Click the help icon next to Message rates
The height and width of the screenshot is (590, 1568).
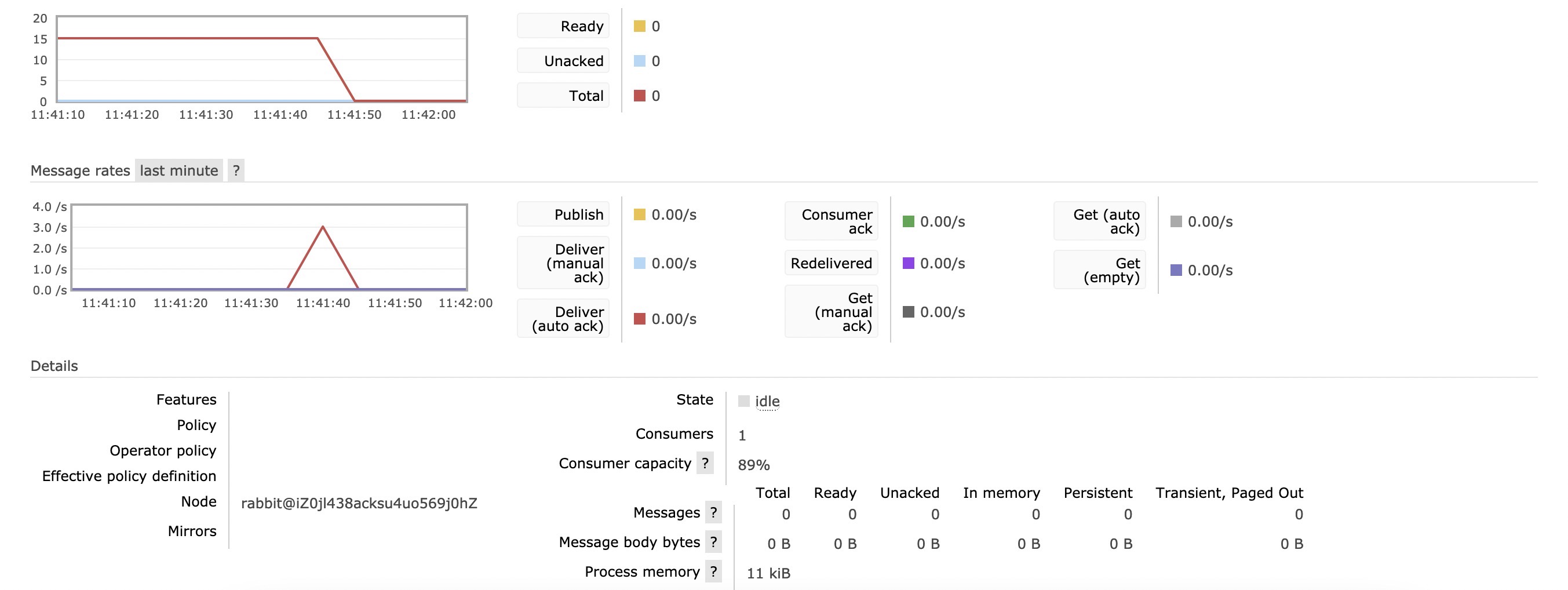[236, 170]
